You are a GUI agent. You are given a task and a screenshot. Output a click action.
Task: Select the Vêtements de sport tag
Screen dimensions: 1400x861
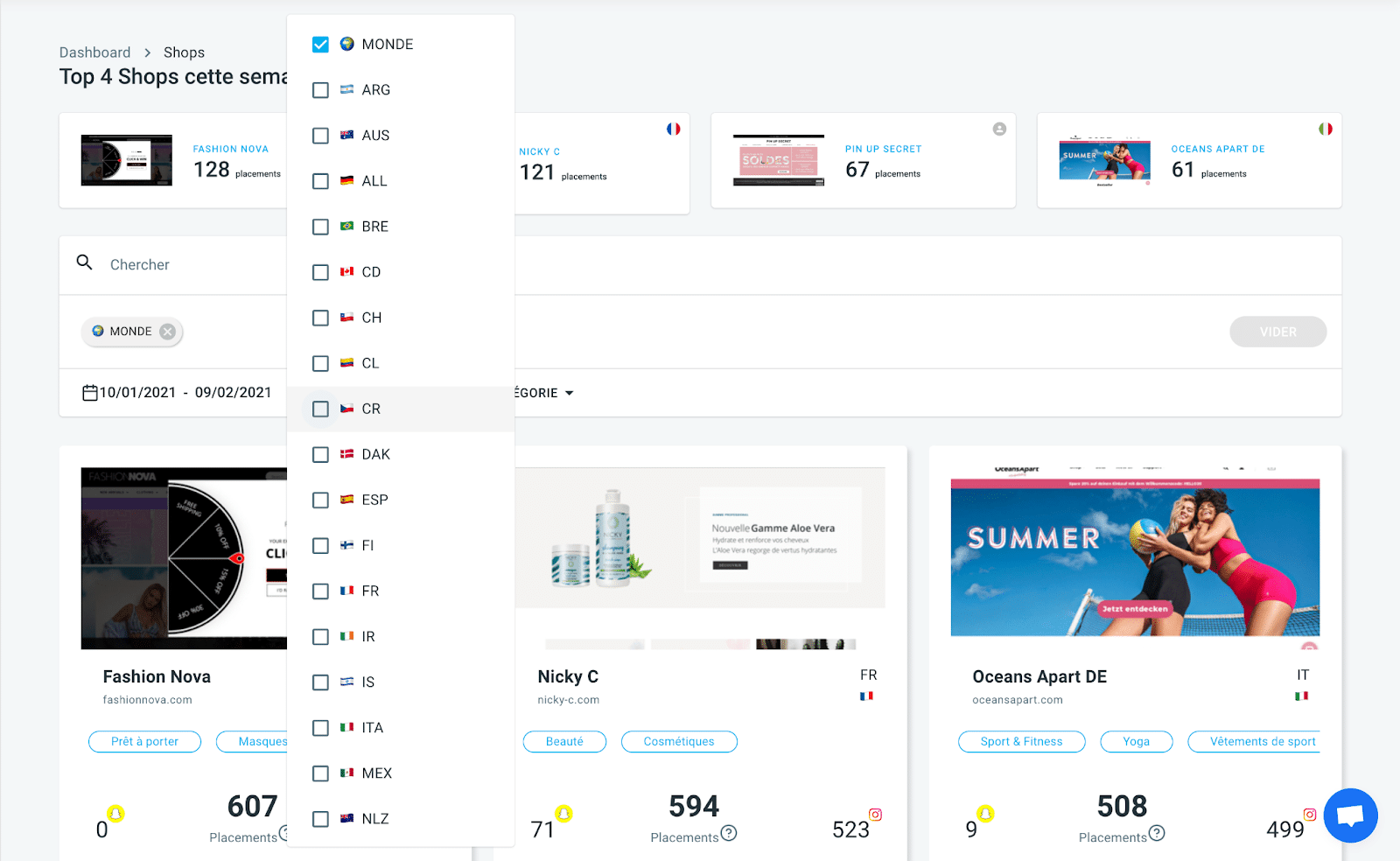1255,741
